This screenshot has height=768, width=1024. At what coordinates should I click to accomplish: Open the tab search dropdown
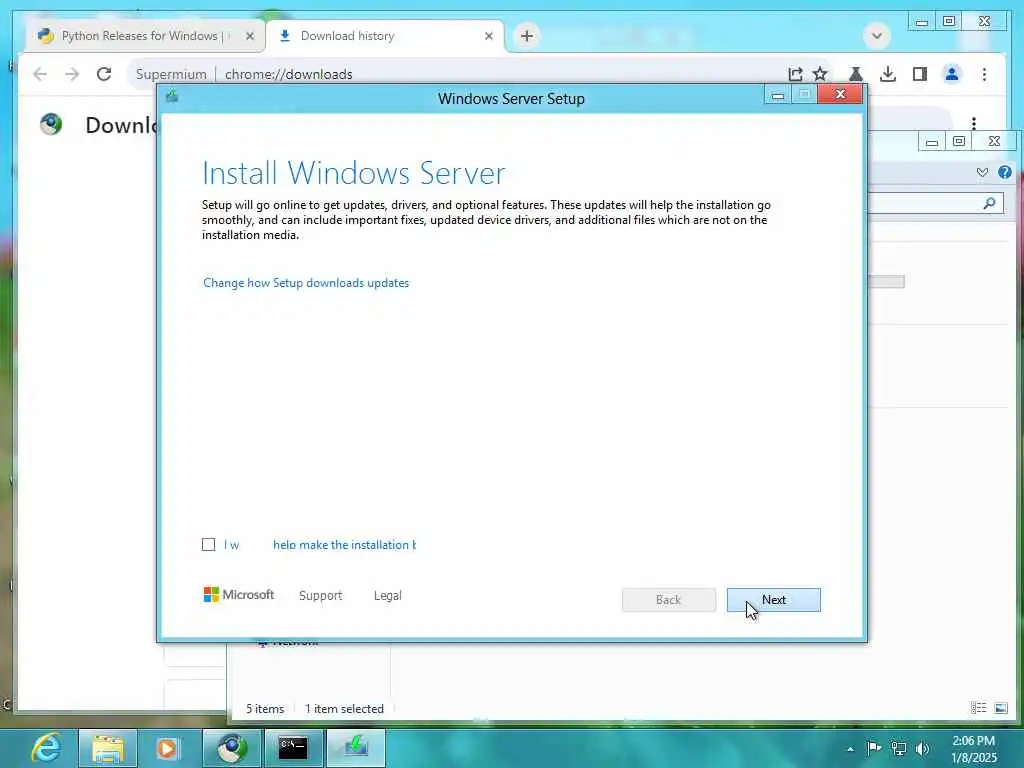click(876, 35)
